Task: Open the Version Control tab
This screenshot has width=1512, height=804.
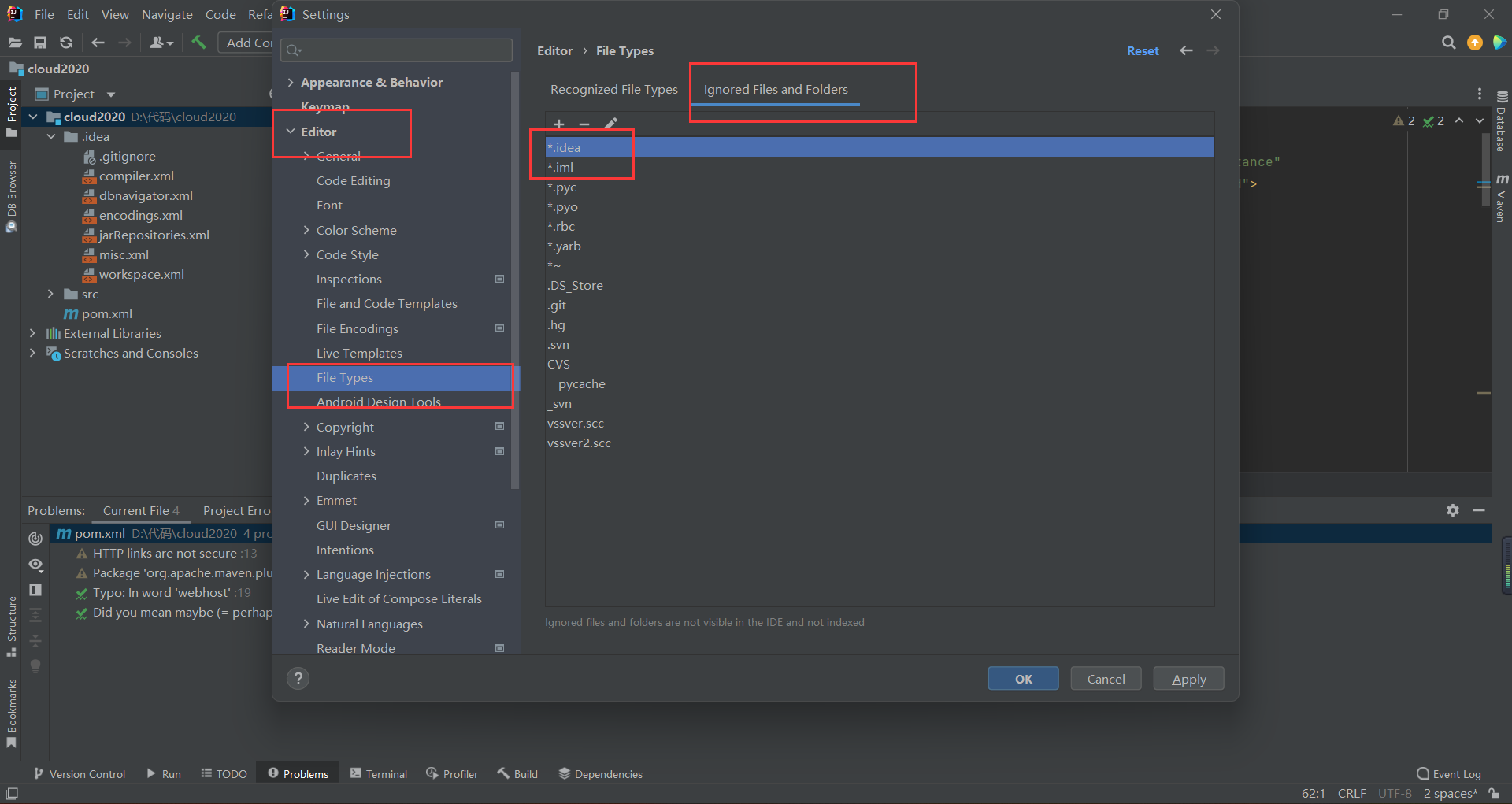Action: click(x=79, y=774)
